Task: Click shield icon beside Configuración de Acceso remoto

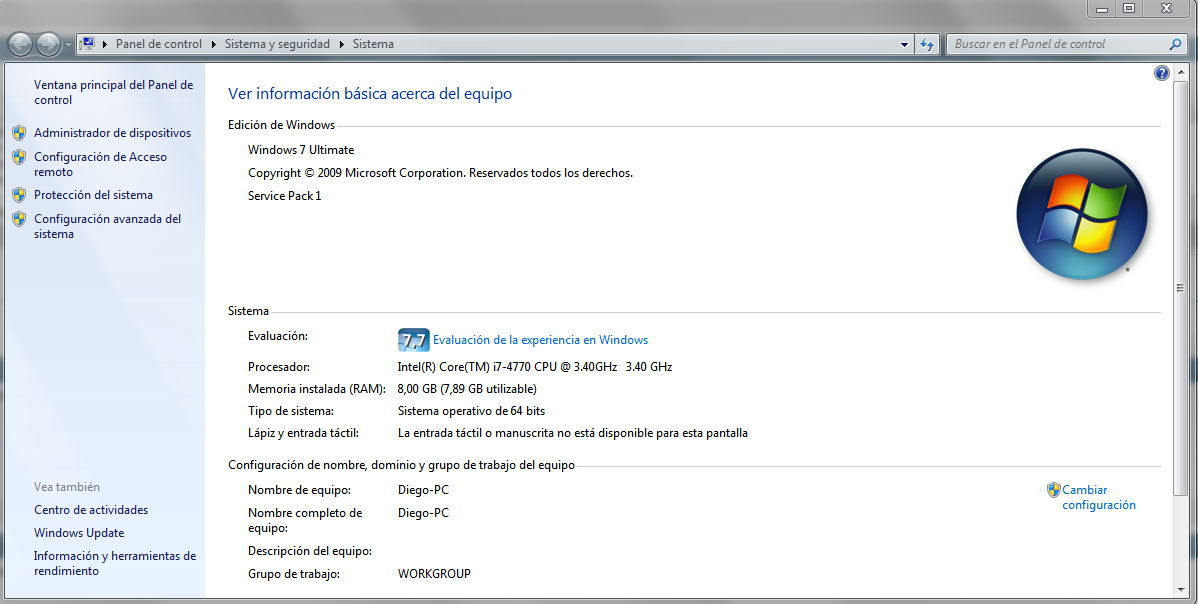Action: [x=19, y=157]
